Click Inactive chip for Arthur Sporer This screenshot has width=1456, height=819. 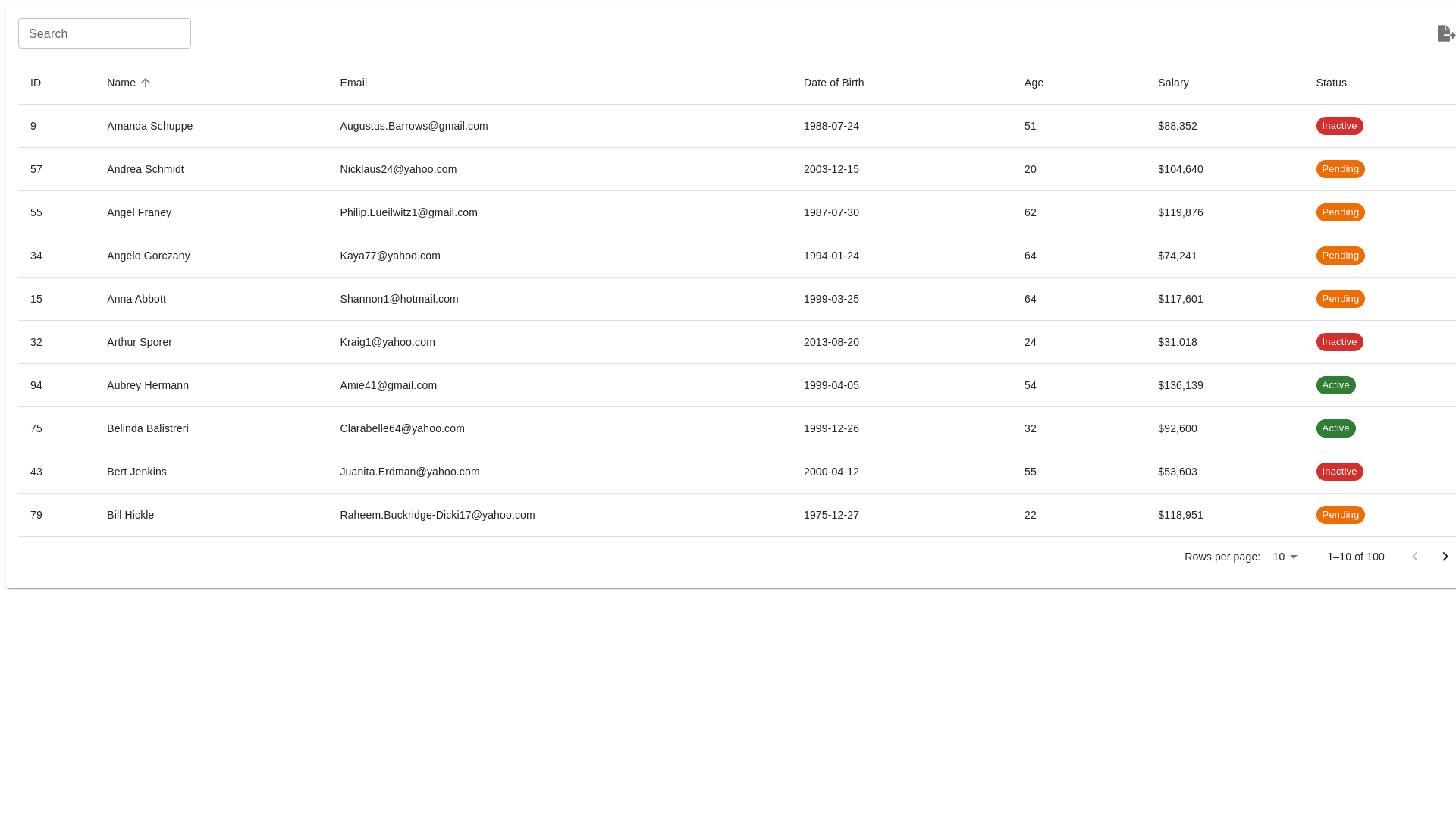[x=1339, y=342]
